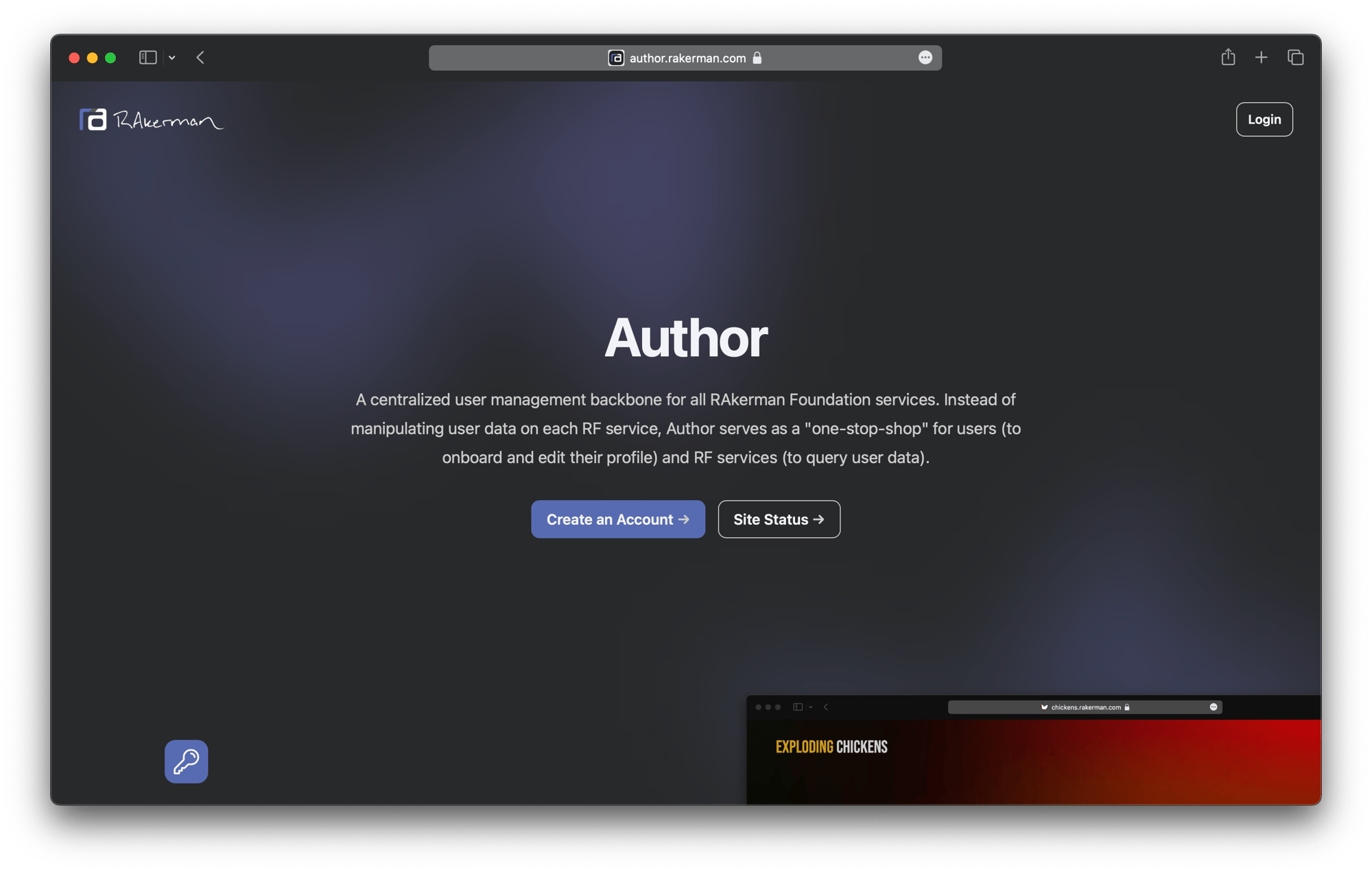Click the Exploding Chickens site preview
Viewport: 1372px width, 872px height.
(x=1029, y=755)
